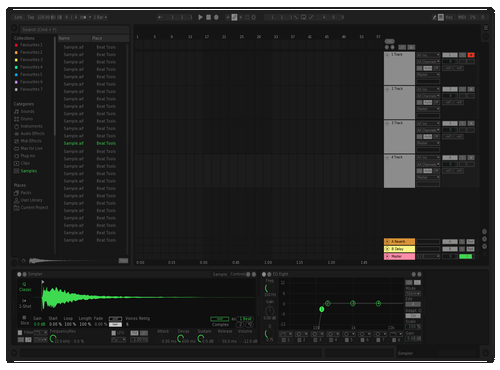Toggle the Link button

(18, 17)
